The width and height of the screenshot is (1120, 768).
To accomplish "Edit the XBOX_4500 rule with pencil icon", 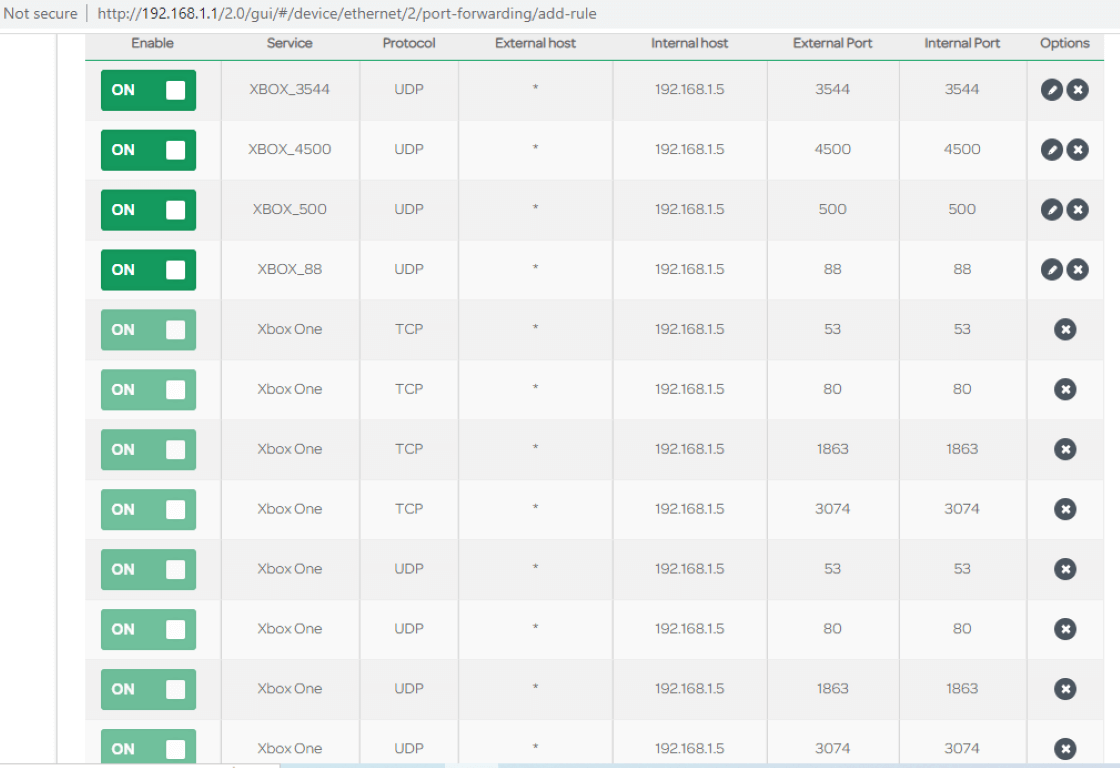I will click(1051, 150).
